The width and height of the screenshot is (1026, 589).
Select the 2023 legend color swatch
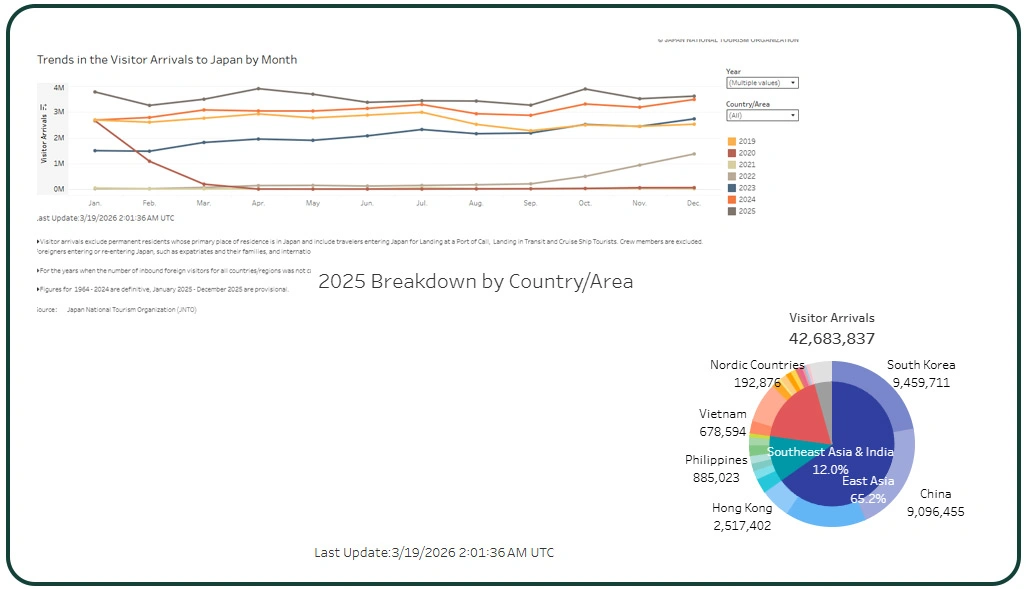731,187
